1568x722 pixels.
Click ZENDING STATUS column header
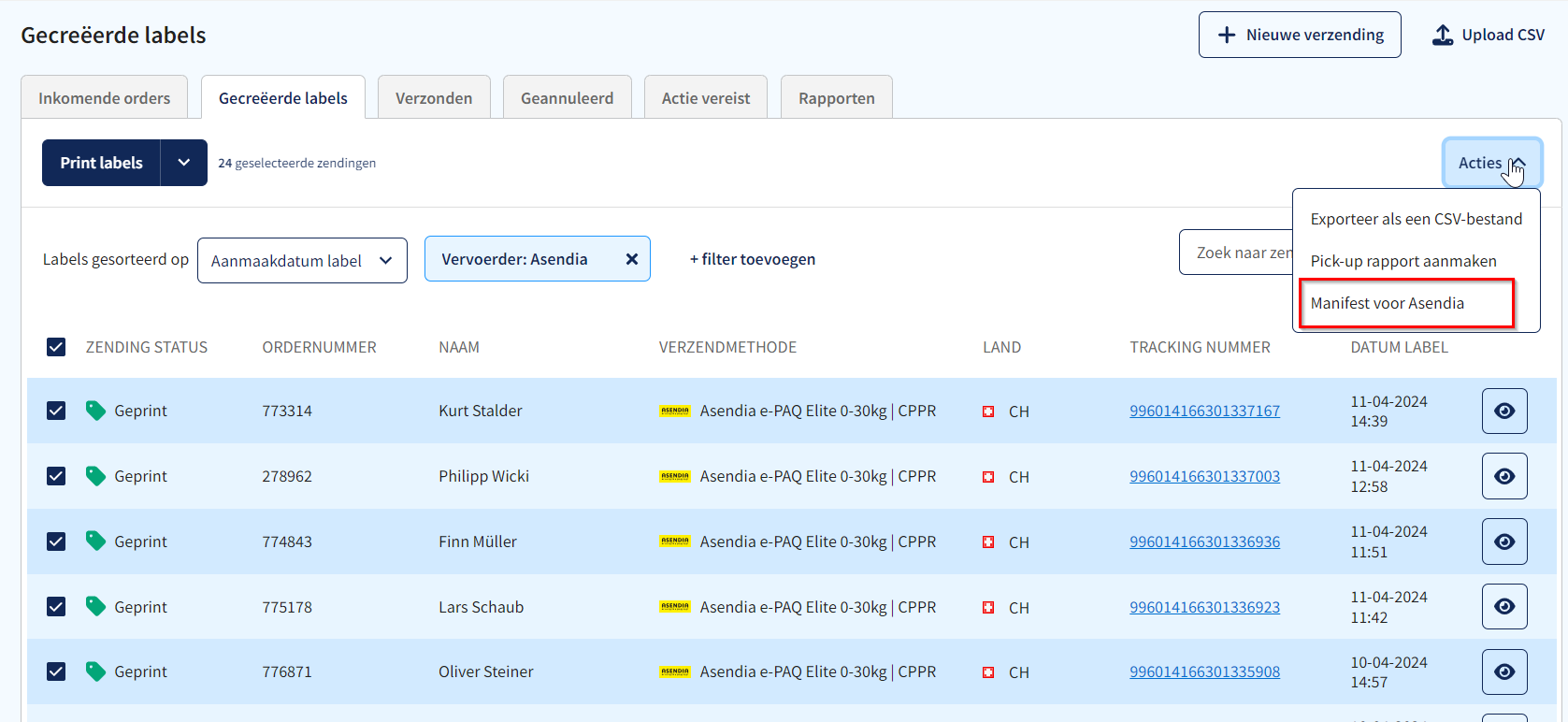147,347
